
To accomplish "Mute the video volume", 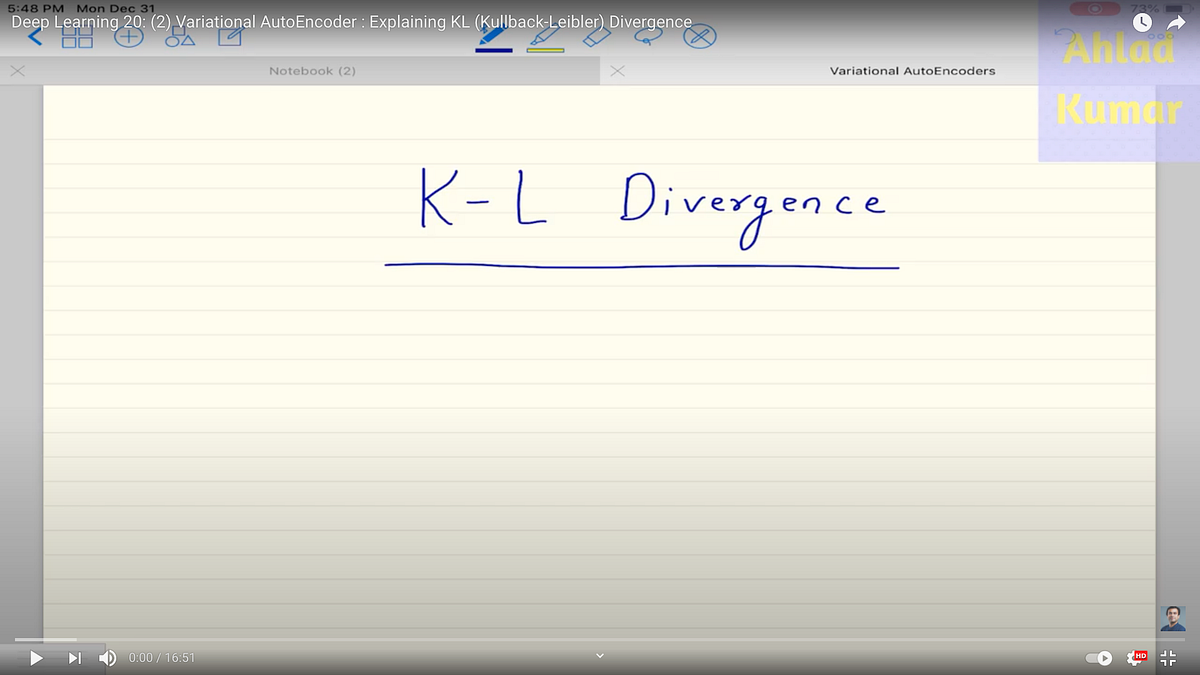I will pos(108,657).
